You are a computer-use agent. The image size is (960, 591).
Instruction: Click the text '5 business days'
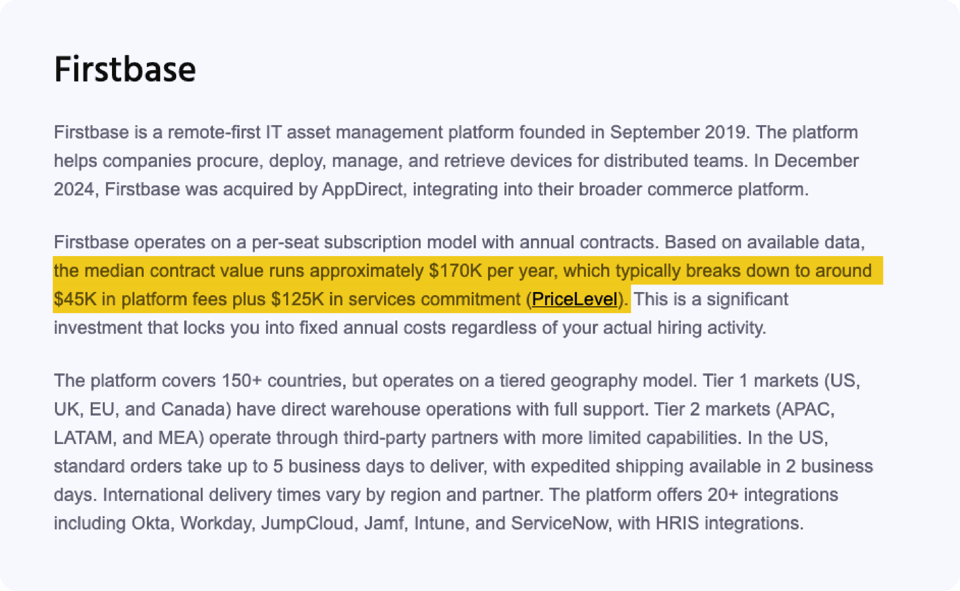[339, 467]
